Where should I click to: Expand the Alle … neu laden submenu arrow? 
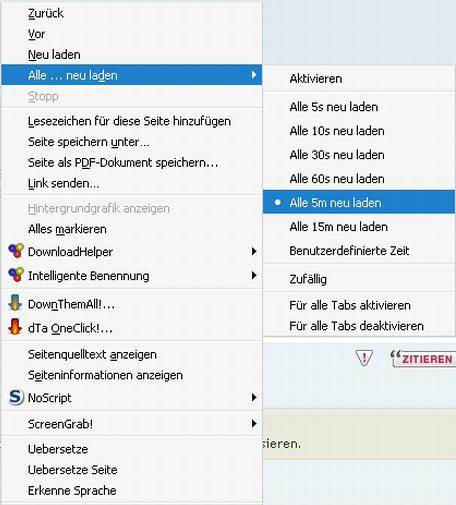pyautogui.click(x=254, y=75)
